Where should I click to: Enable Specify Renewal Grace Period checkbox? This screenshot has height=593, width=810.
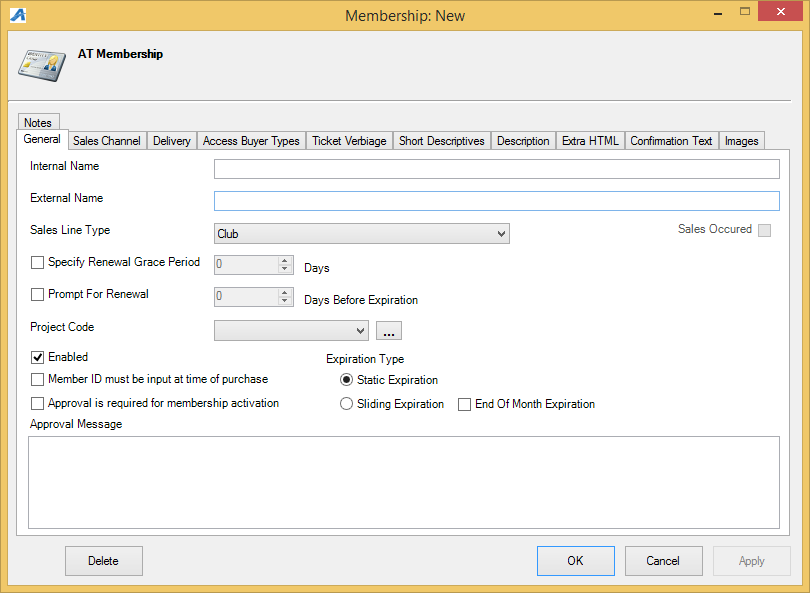point(37,262)
